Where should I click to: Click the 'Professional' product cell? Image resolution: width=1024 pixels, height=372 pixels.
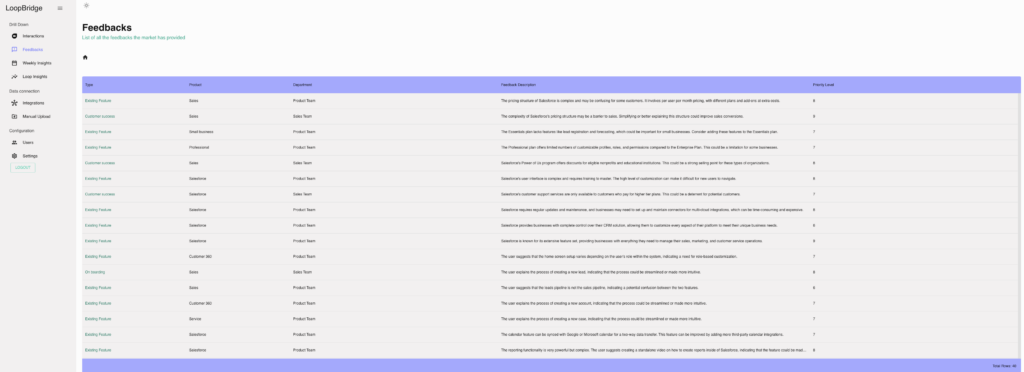(x=199, y=147)
